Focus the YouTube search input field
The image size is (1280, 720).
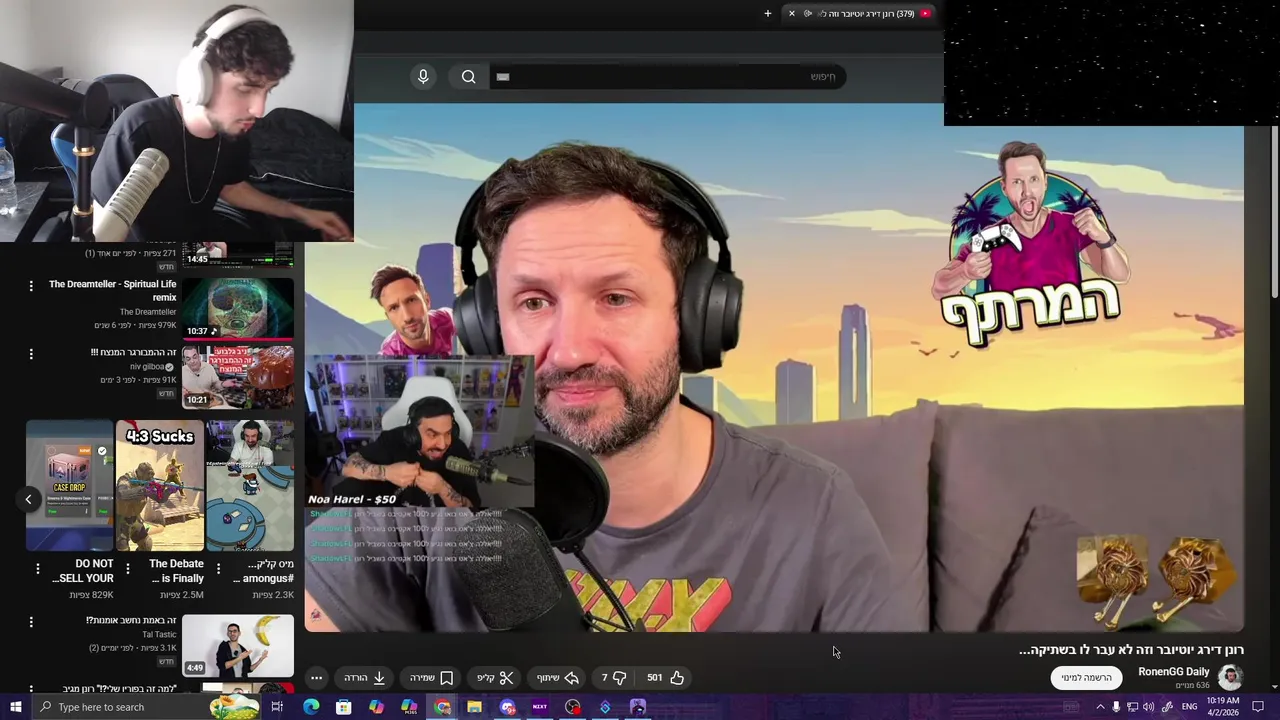pos(667,77)
